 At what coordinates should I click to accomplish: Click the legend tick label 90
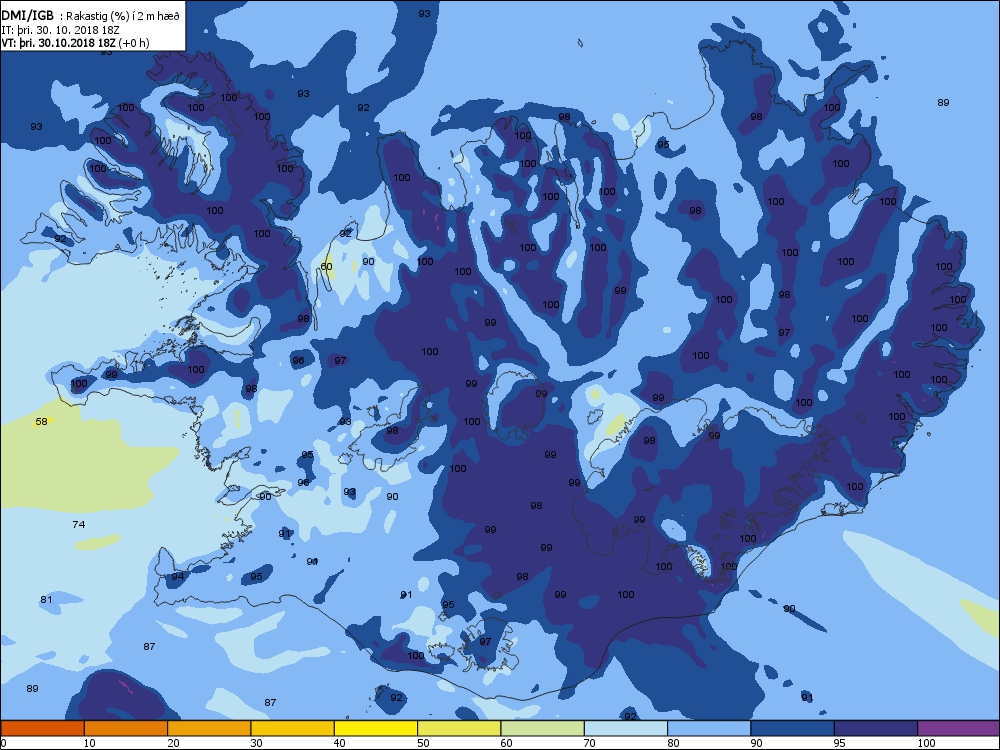(756, 743)
